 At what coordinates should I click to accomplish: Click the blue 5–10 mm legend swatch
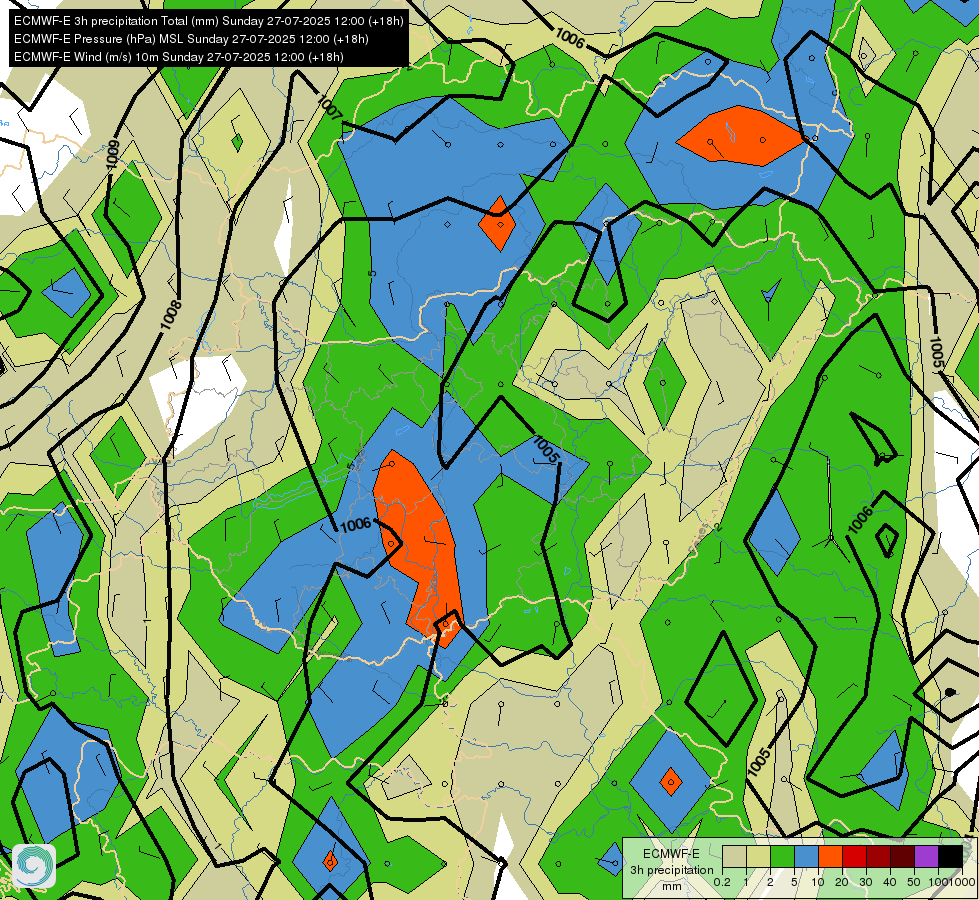pos(806,857)
